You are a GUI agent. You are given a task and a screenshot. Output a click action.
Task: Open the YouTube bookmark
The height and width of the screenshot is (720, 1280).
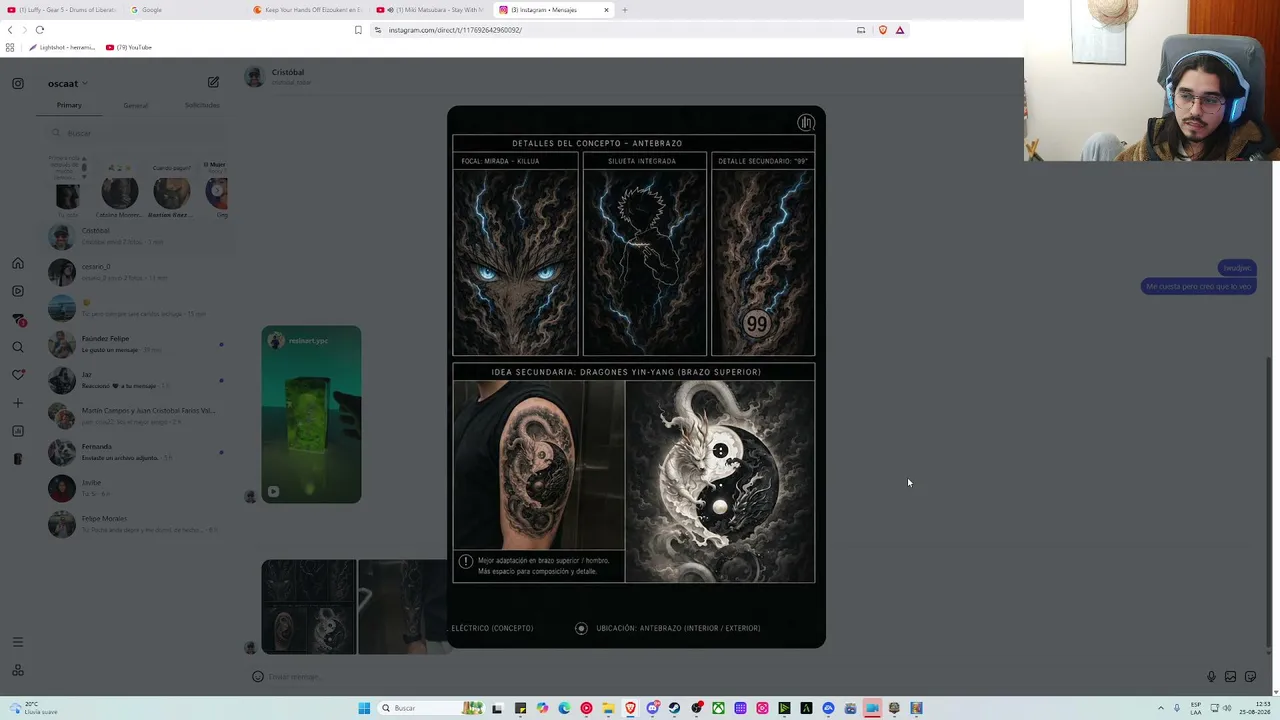coord(128,47)
